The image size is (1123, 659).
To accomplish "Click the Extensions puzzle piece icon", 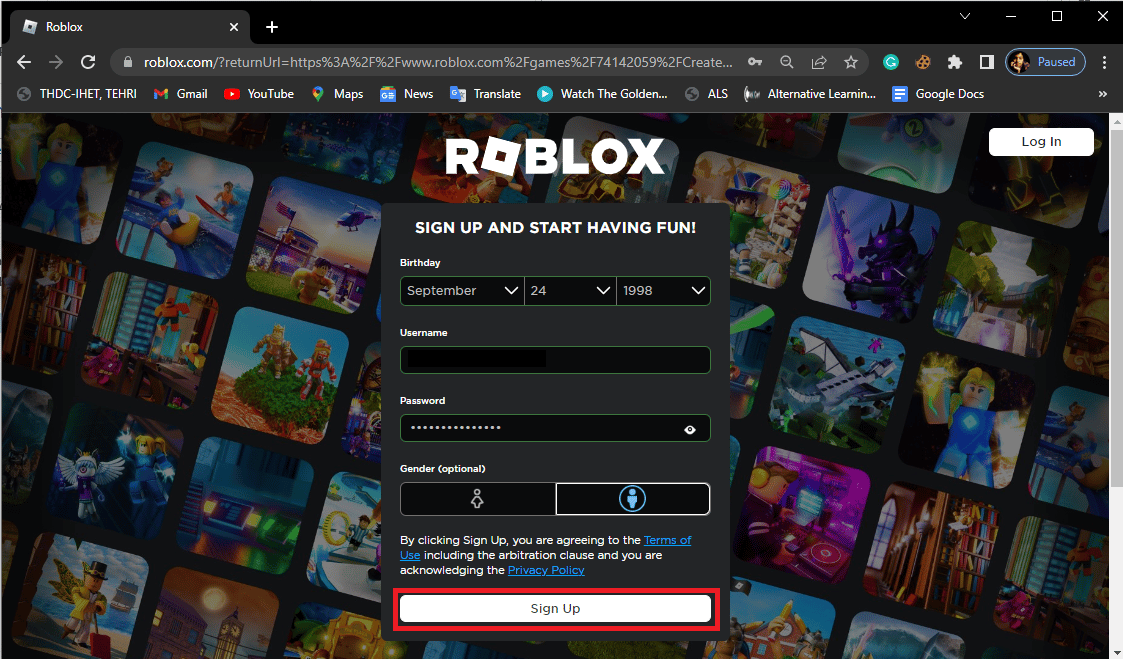I will (954, 61).
